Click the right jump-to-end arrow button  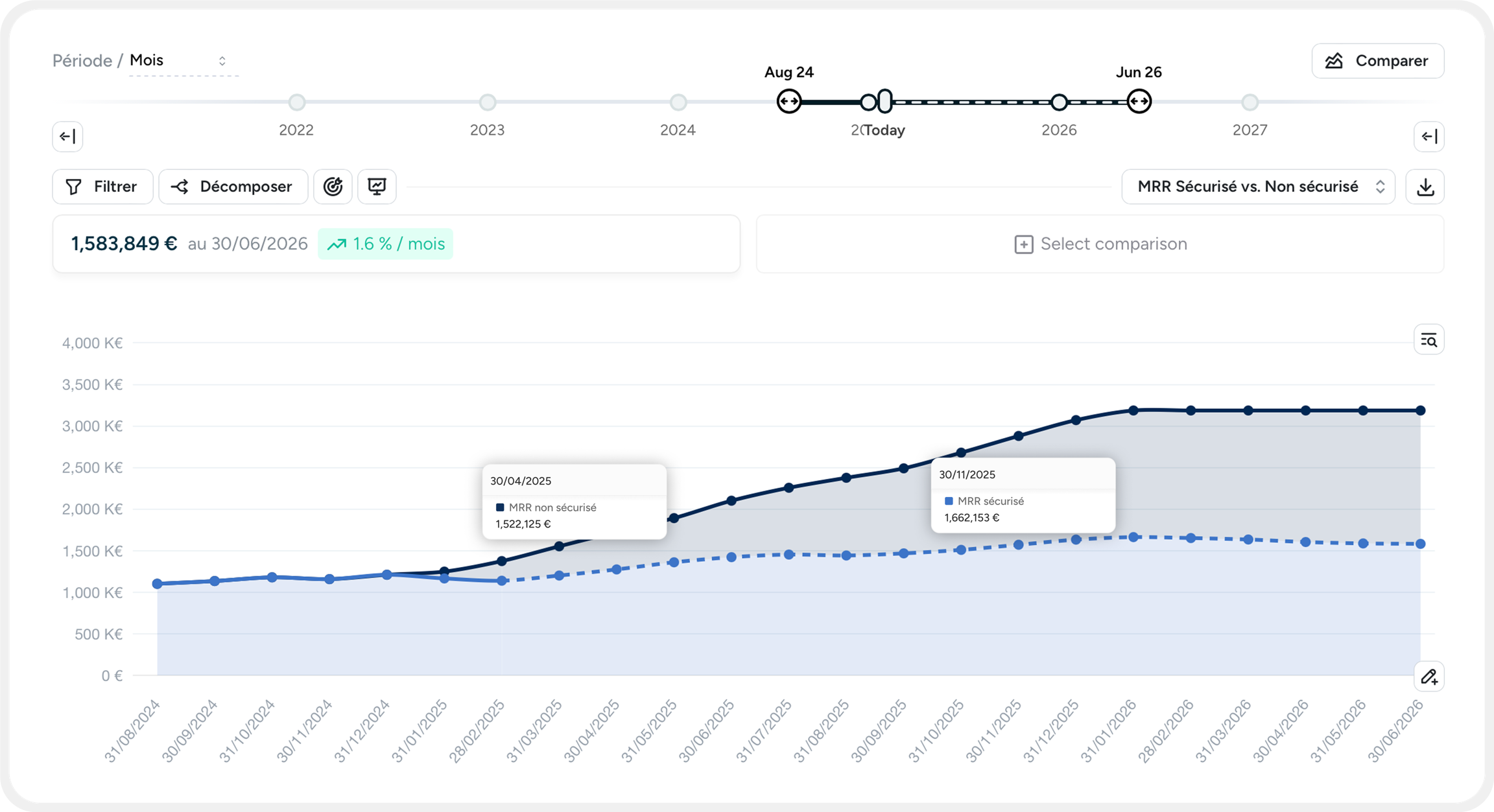pos(1429,137)
